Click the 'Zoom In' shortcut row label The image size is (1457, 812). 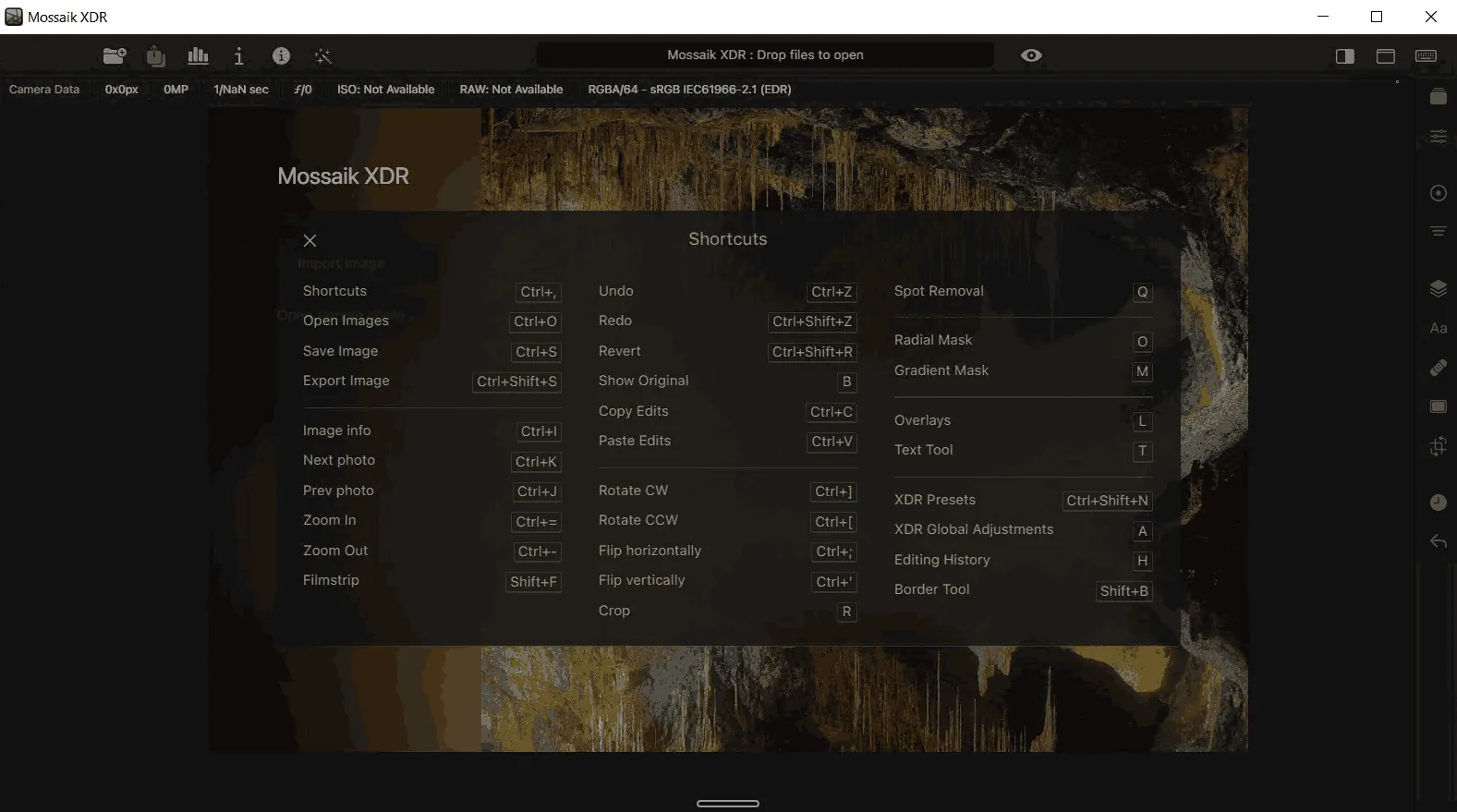click(329, 520)
